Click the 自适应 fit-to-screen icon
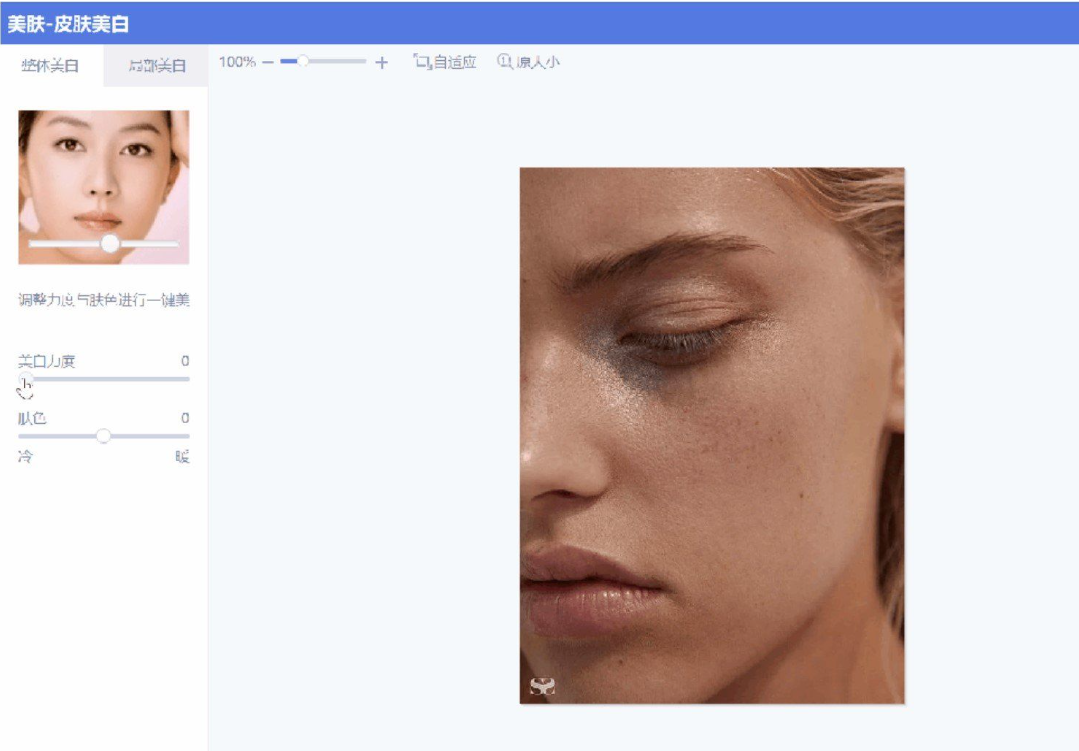The height and width of the screenshot is (751, 1079). click(x=421, y=61)
